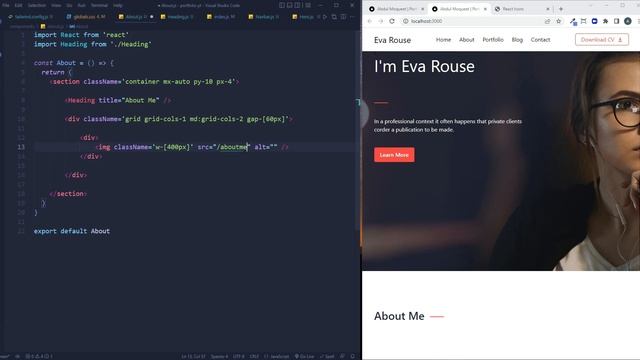The height and width of the screenshot is (360, 640).
Task: Bookmark this page with the star icon
Action: 559,21
